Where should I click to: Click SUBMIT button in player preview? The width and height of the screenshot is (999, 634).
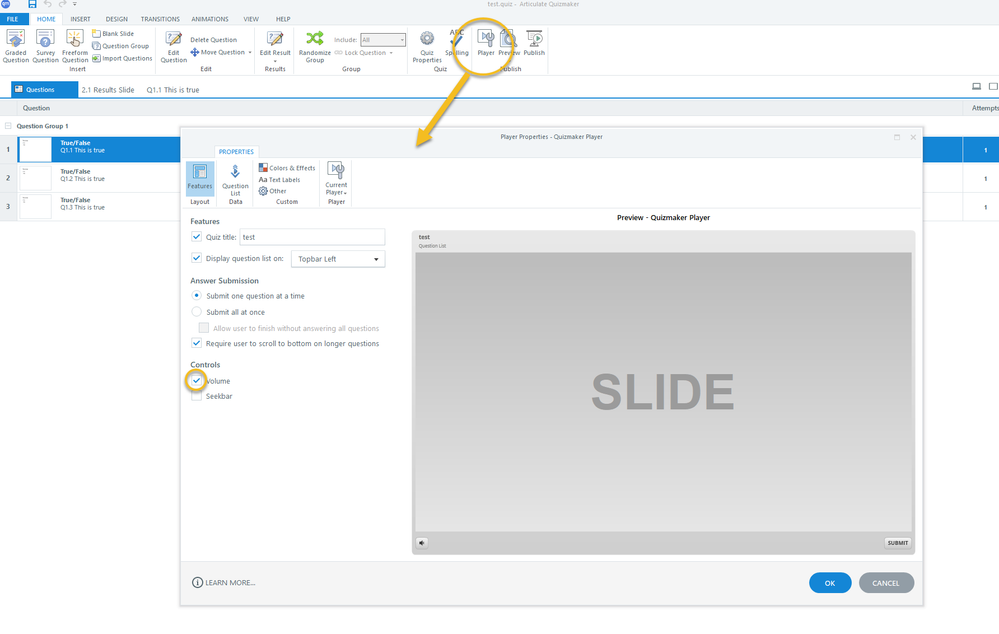(x=898, y=543)
